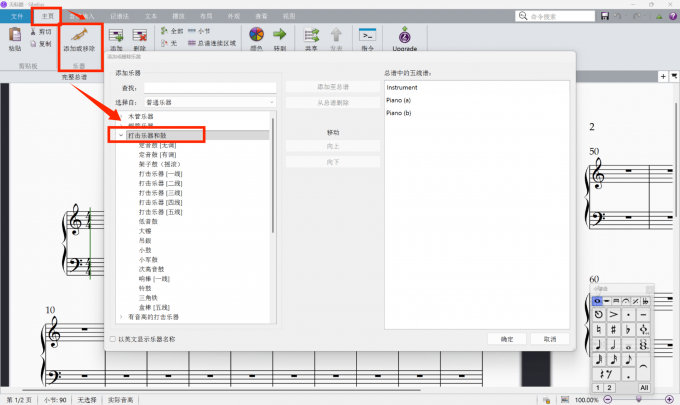
Task: Select Piano (a) in the staves list
Action: 399,100
